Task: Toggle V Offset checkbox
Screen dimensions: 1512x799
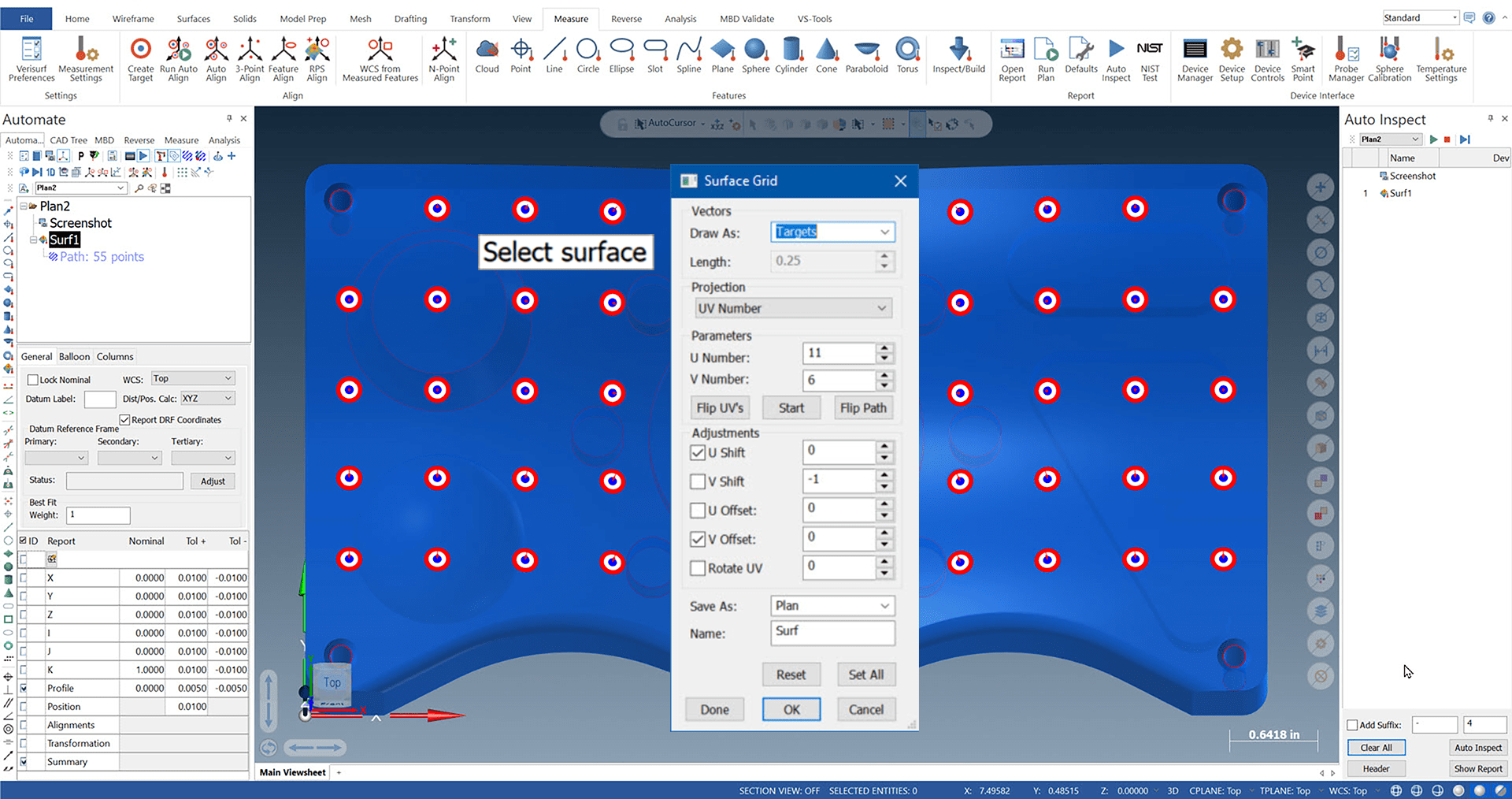Action: coord(697,539)
